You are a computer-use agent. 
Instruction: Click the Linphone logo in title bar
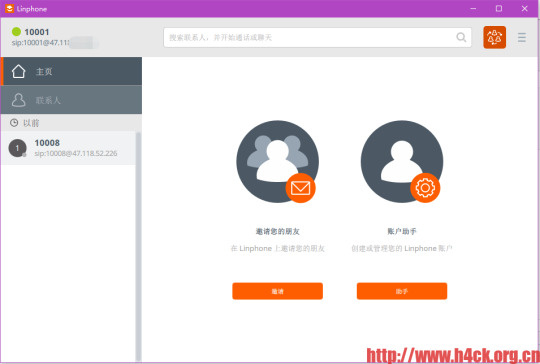pos(9,9)
